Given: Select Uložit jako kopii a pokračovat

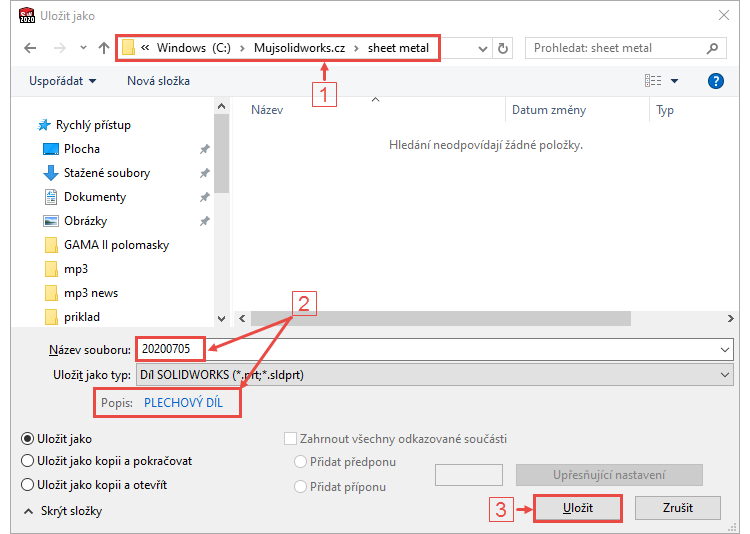Looking at the screenshot, I should tap(28, 461).
